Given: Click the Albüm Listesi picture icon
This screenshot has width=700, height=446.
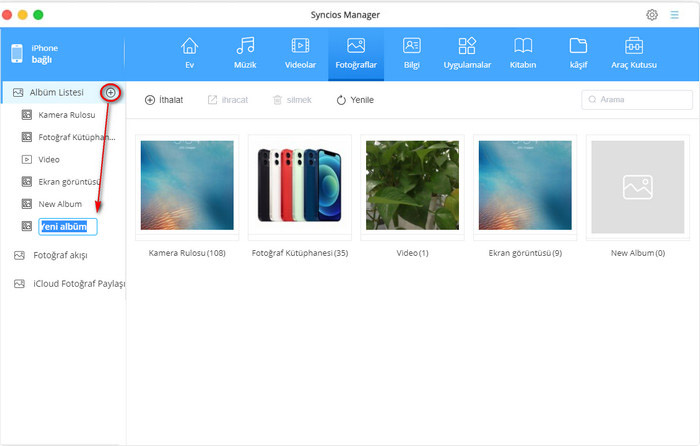Looking at the screenshot, I should pyautogui.click(x=18, y=92).
